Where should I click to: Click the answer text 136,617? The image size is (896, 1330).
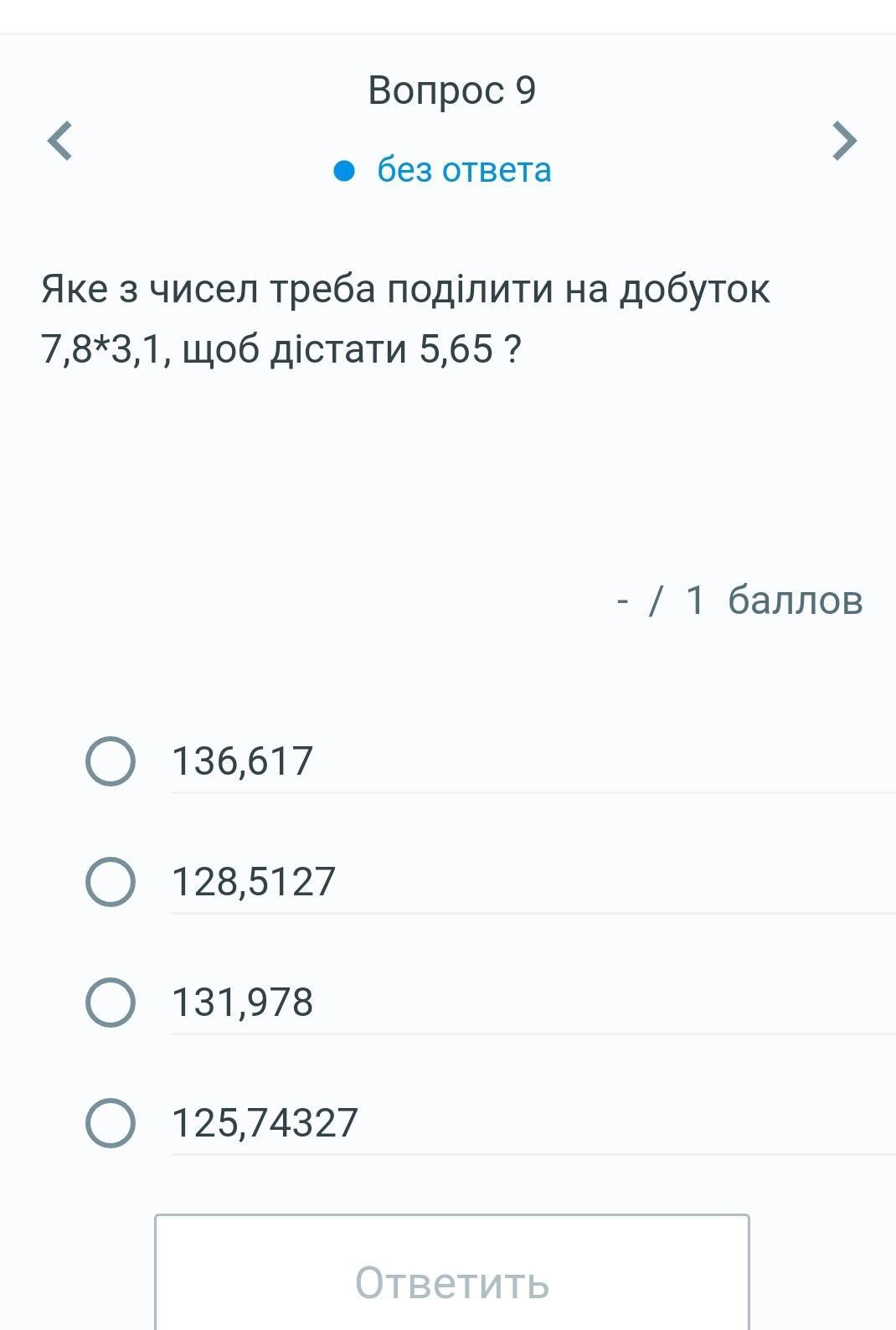[242, 761]
